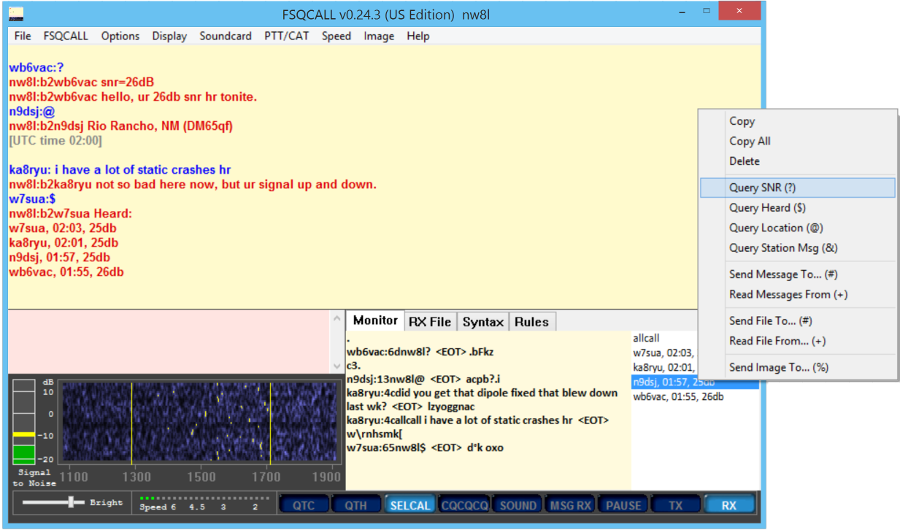
Task: Choose Copy All from the context menu
Action: tap(798, 141)
